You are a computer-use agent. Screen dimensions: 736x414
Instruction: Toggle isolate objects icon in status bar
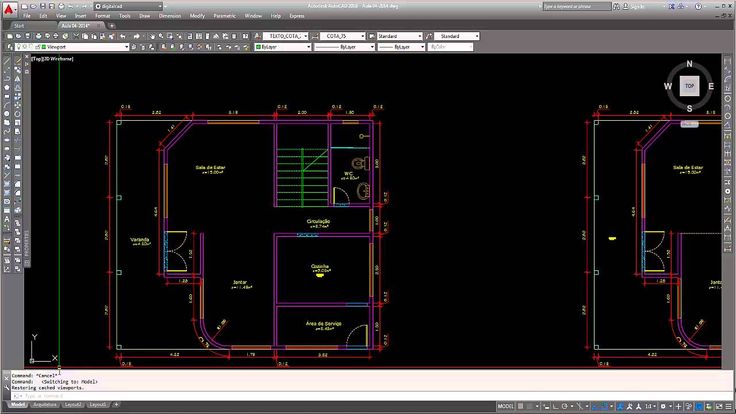(x=689, y=406)
